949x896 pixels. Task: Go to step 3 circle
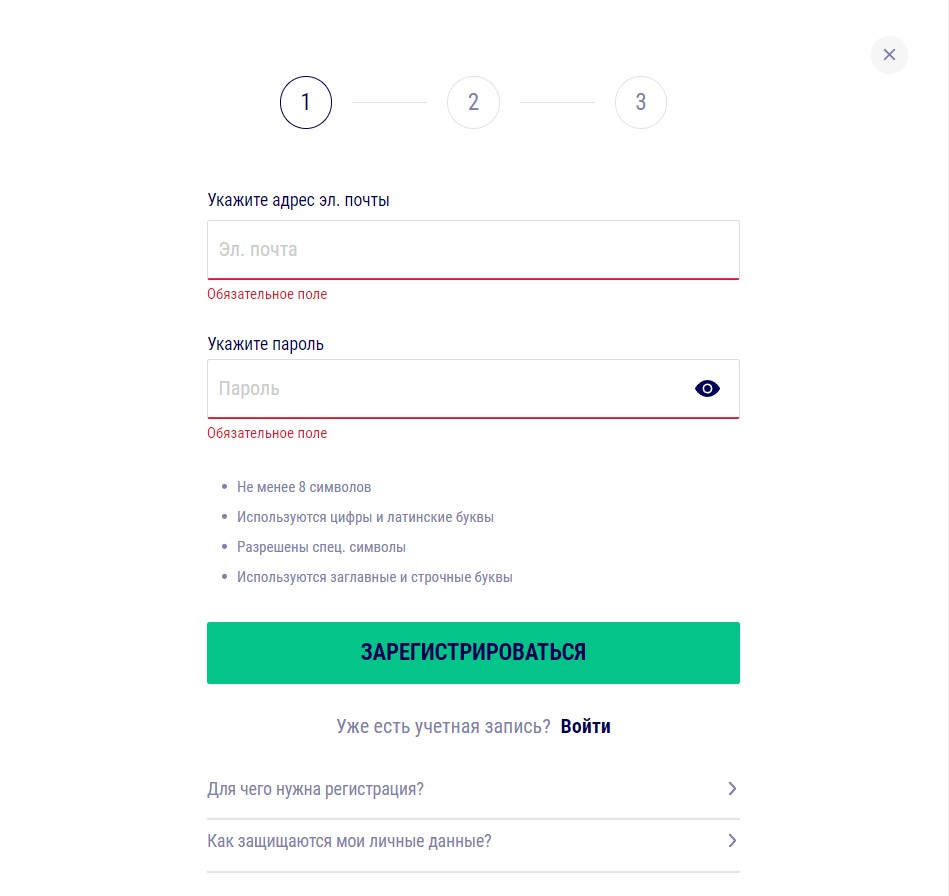point(641,102)
